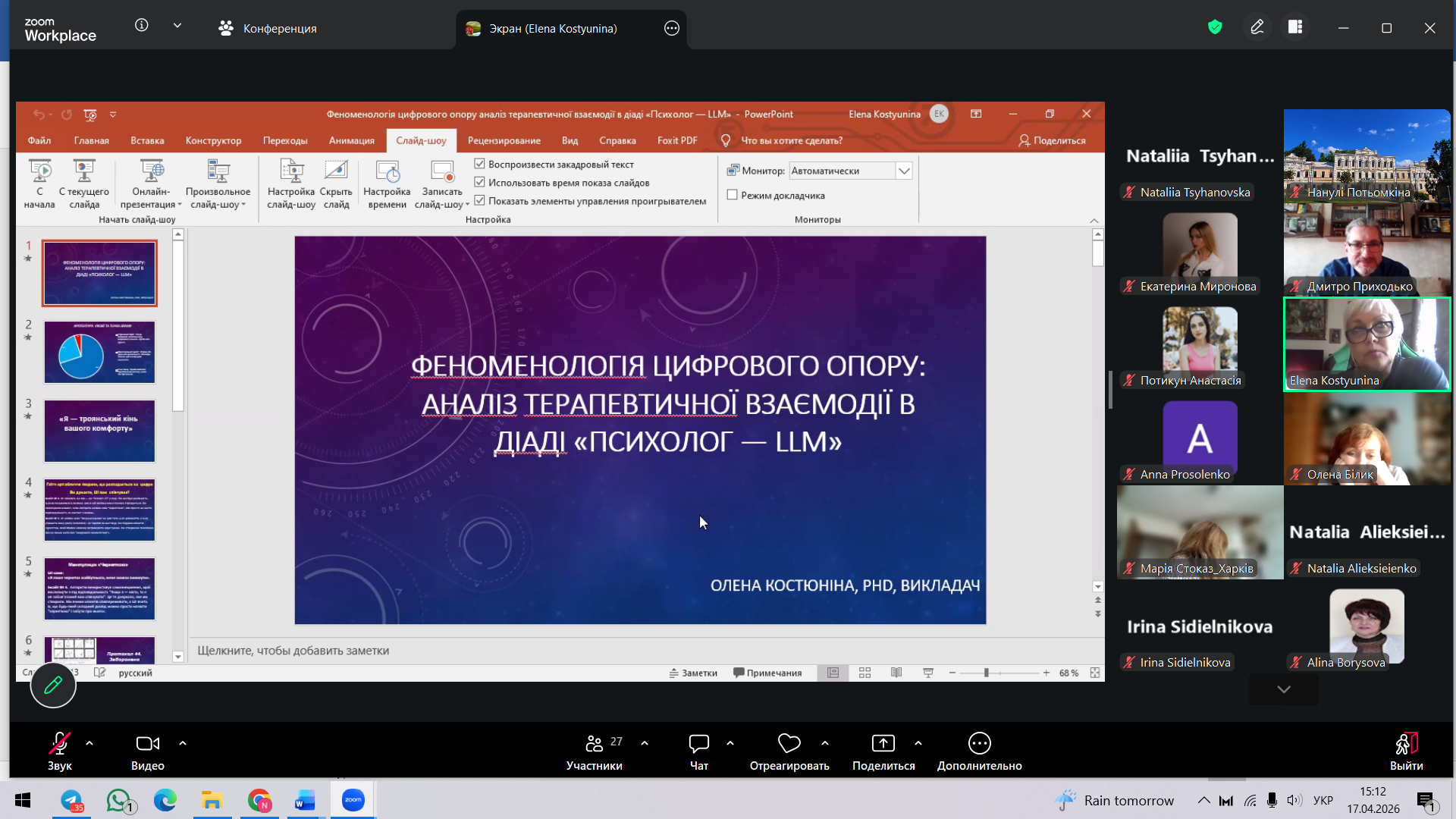
Task: Enable Режим докладчика checkbox
Action: 733,195
